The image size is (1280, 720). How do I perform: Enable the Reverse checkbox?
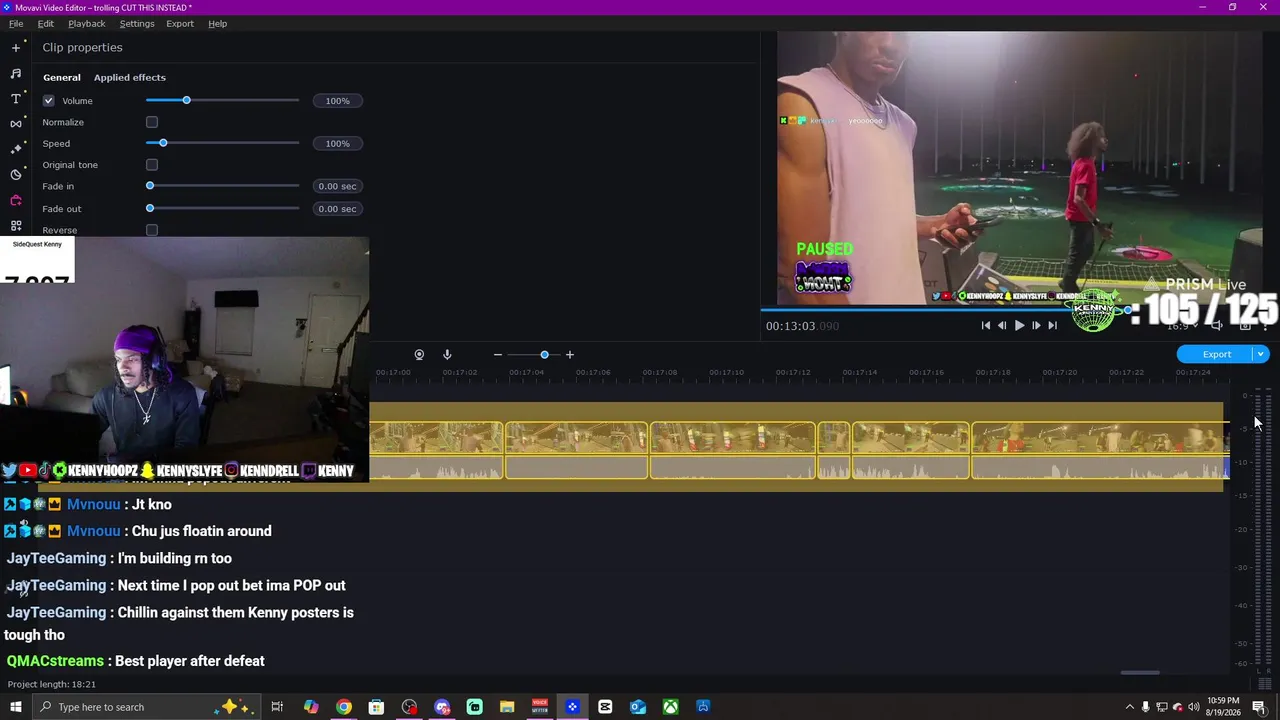click(x=152, y=230)
